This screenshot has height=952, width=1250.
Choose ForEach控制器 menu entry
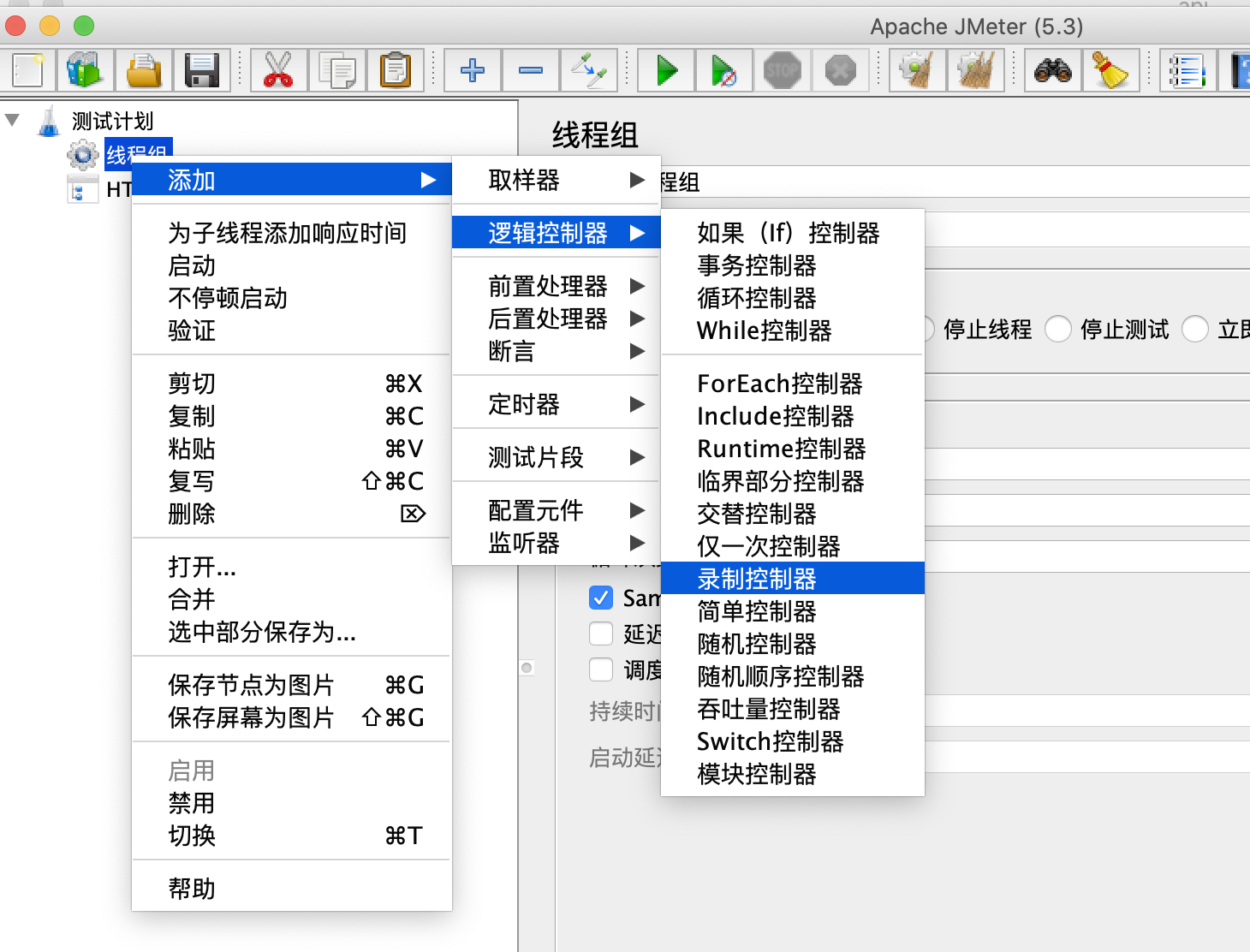pos(793,384)
